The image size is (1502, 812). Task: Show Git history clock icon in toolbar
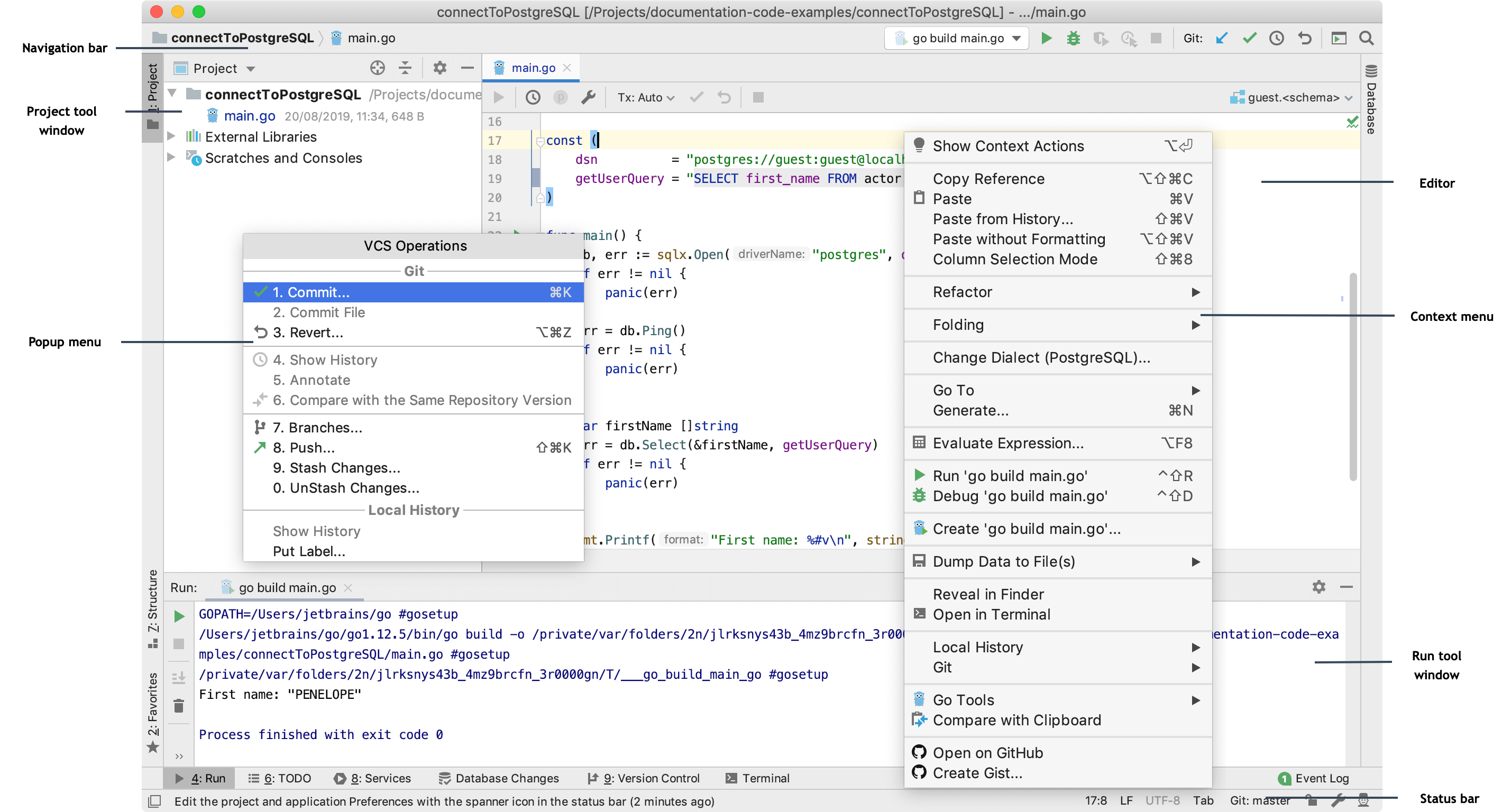[x=1276, y=39]
